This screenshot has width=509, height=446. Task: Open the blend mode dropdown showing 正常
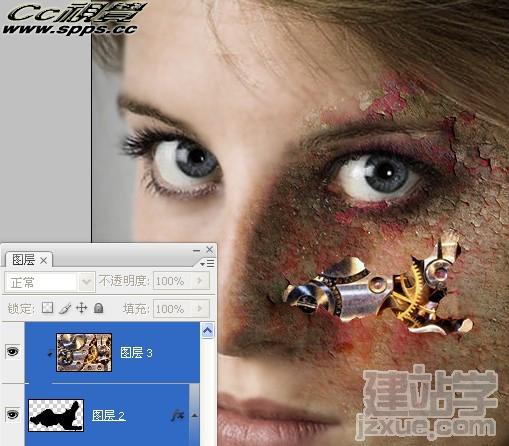[50, 282]
